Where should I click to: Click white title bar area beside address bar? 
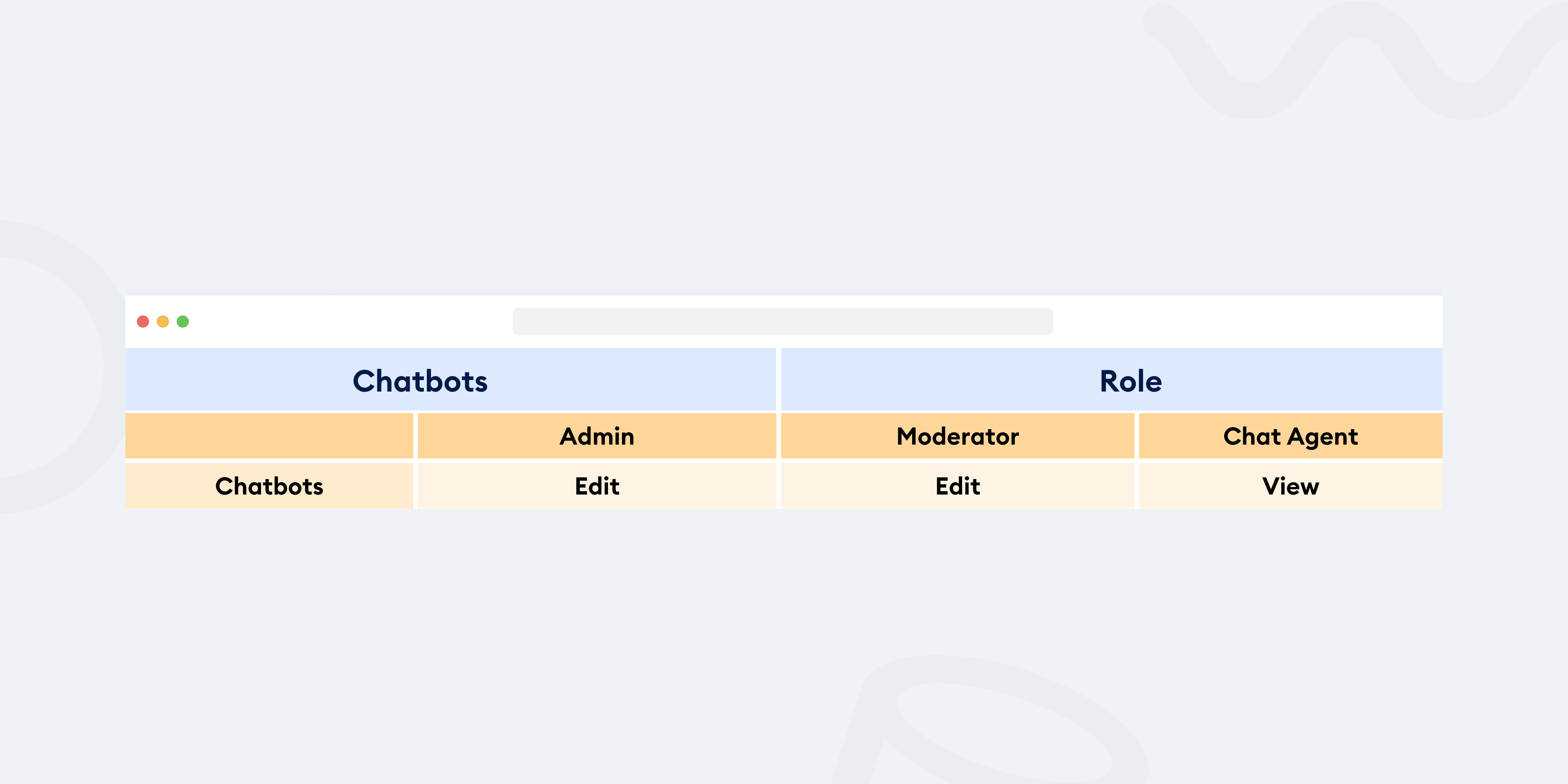point(1248,321)
